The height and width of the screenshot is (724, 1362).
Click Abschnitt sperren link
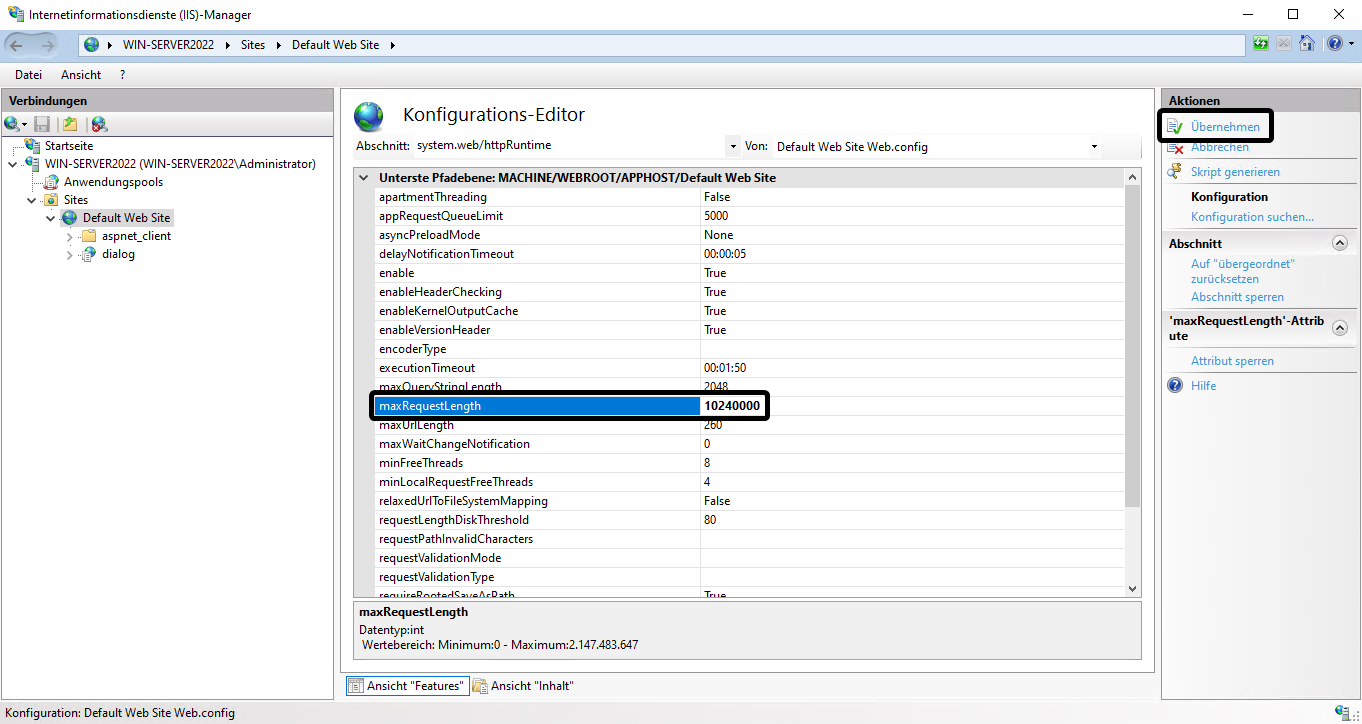(1237, 297)
